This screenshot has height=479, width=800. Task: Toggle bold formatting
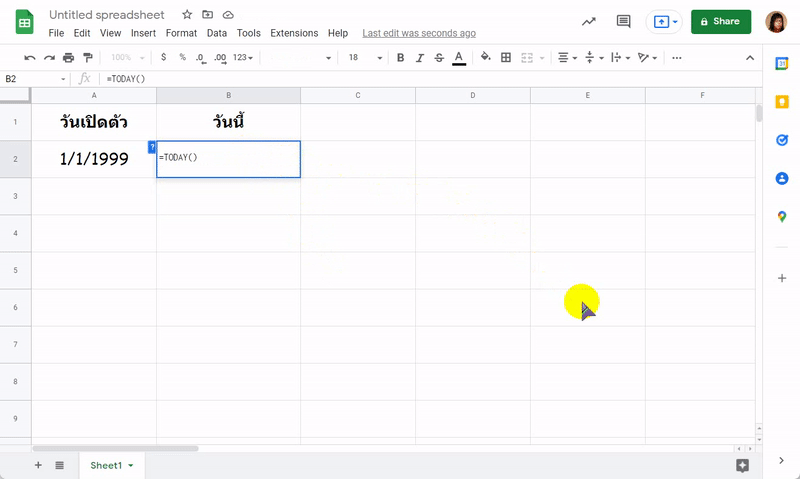pyautogui.click(x=401, y=58)
